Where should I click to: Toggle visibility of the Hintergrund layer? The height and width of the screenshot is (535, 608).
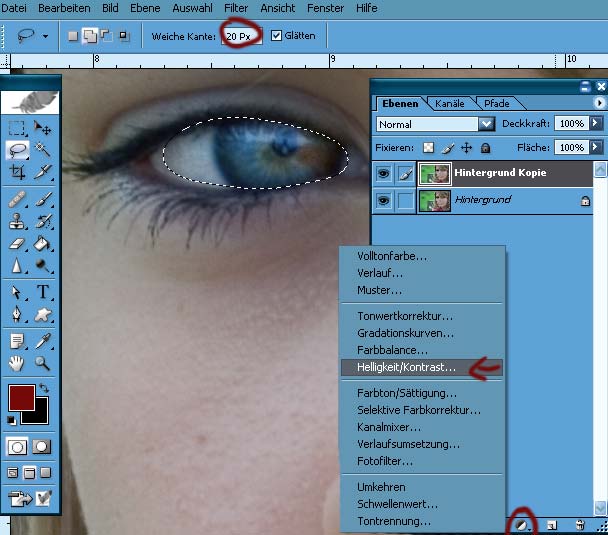click(x=385, y=200)
